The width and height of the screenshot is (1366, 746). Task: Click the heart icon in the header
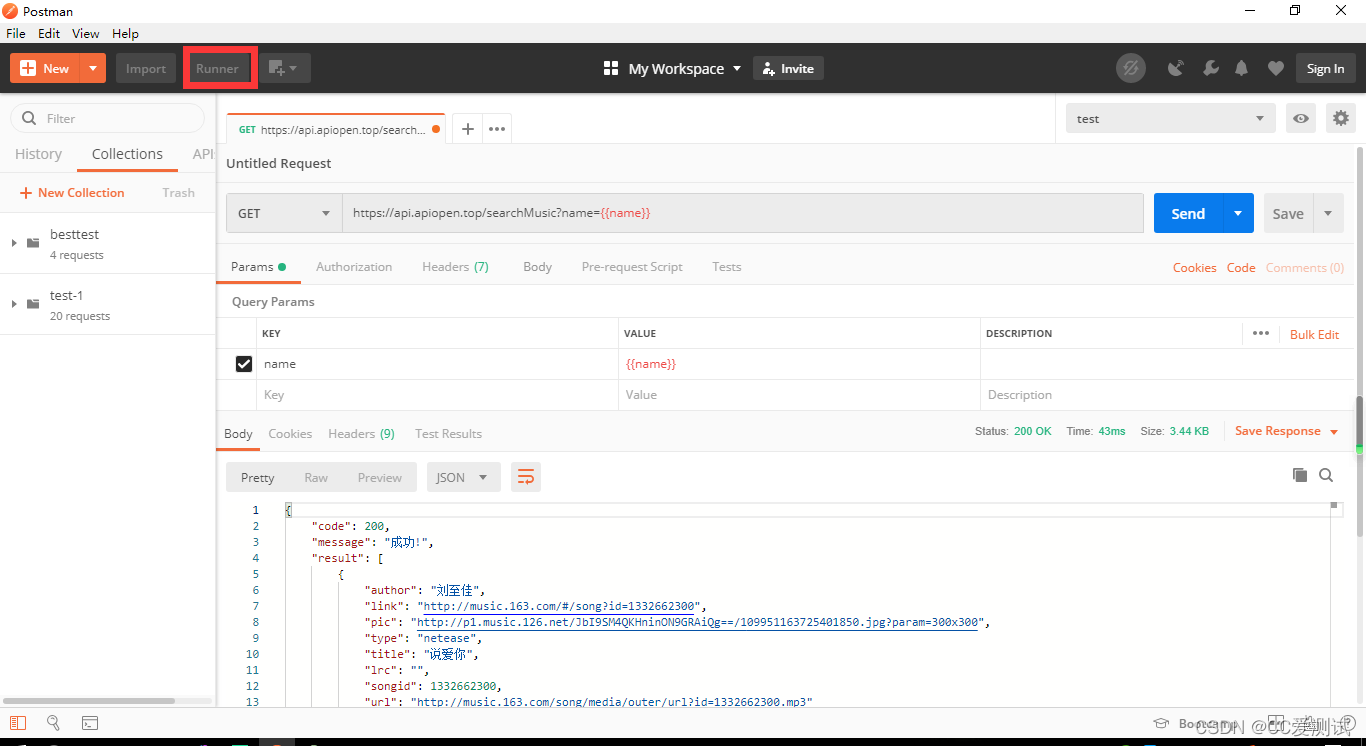[1275, 68]
